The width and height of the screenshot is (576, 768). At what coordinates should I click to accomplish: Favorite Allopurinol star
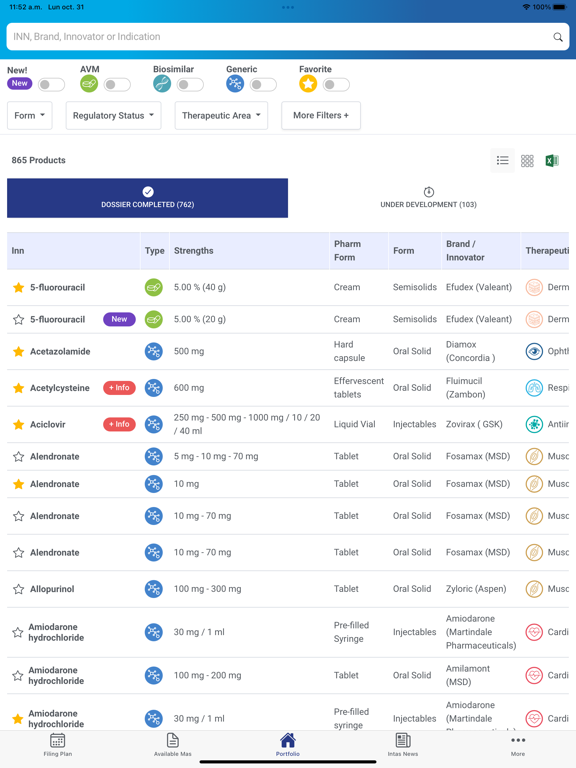click(19, 589)
